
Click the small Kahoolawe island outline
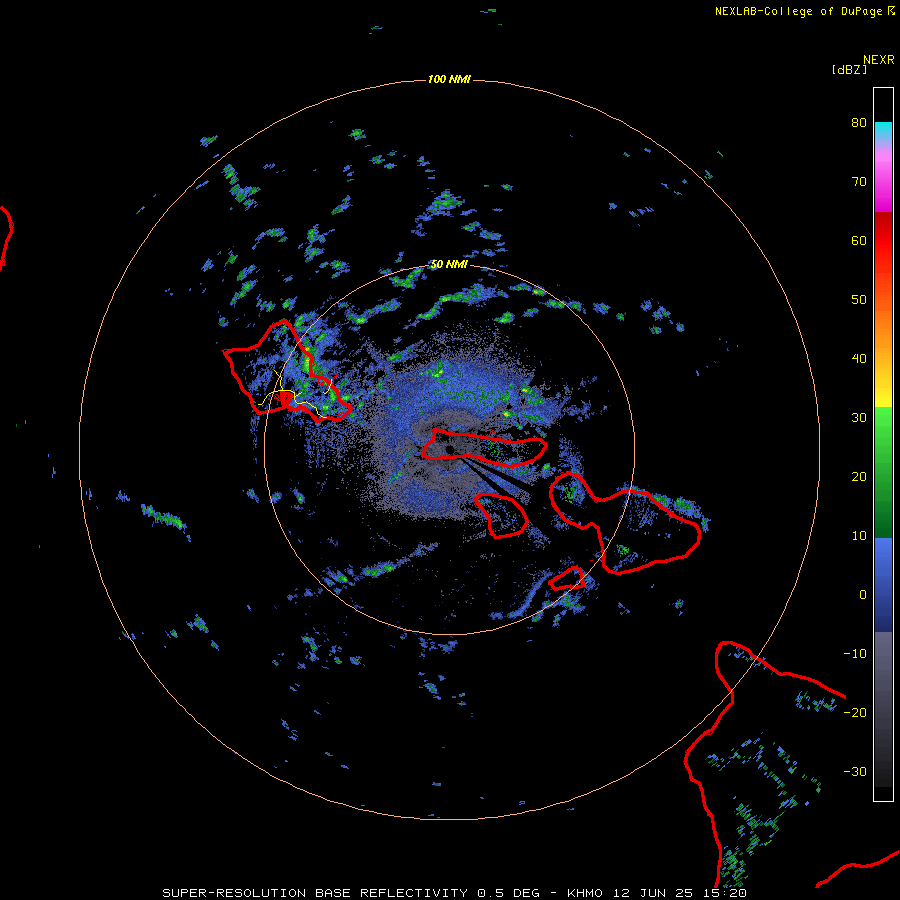(x=567, y=579)
